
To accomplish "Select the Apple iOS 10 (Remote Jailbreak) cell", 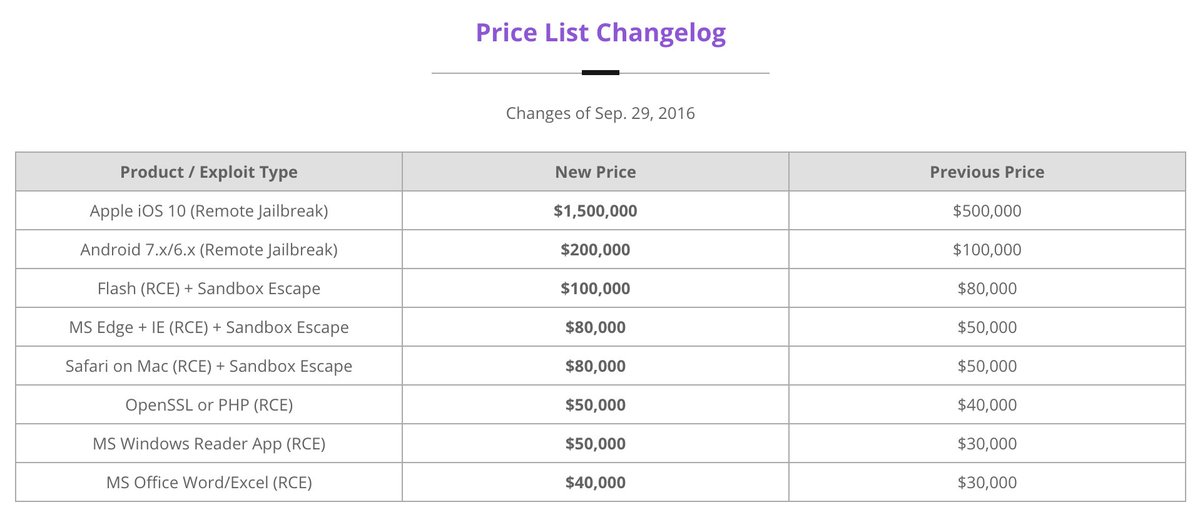I will pos(208,211).
